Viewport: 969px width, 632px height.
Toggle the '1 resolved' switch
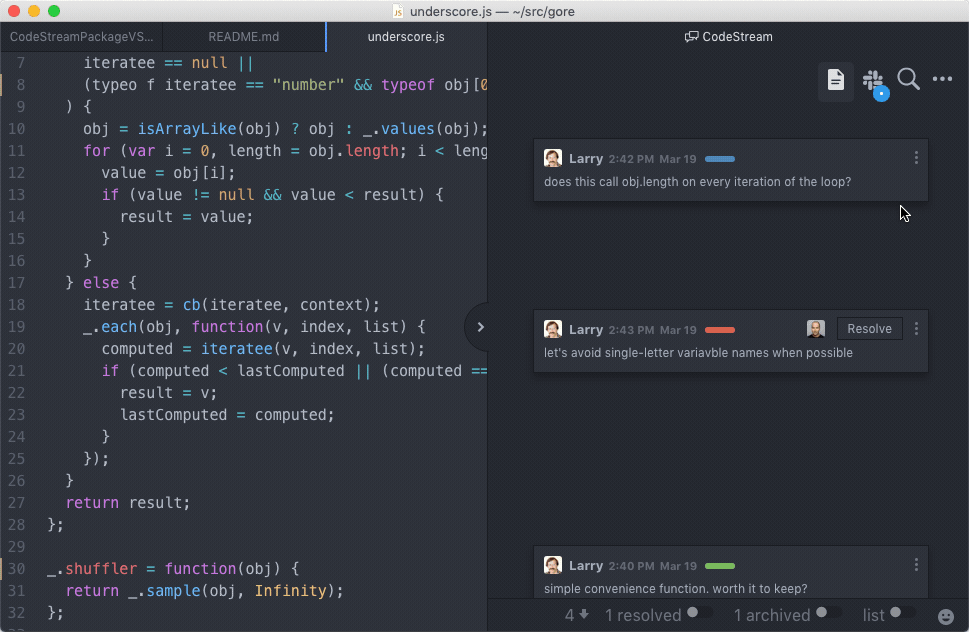pos(700,615)
